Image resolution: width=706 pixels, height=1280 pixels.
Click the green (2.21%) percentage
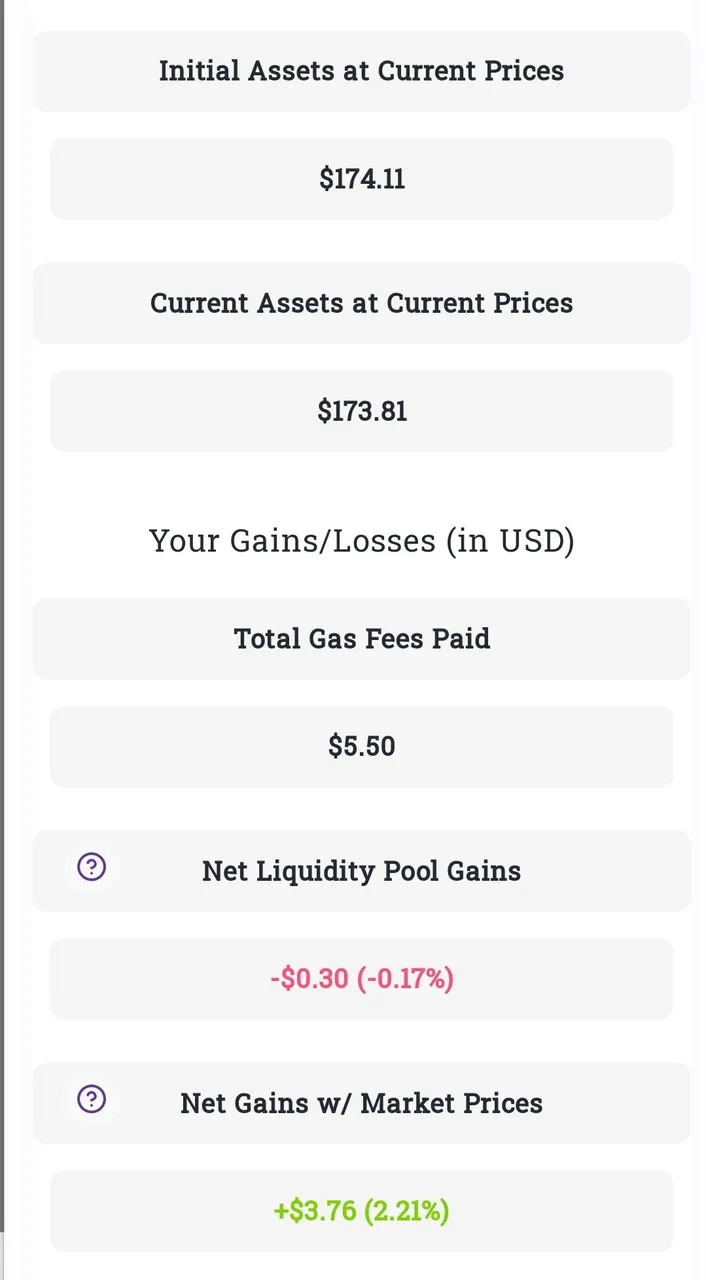tap(406, 1211)
